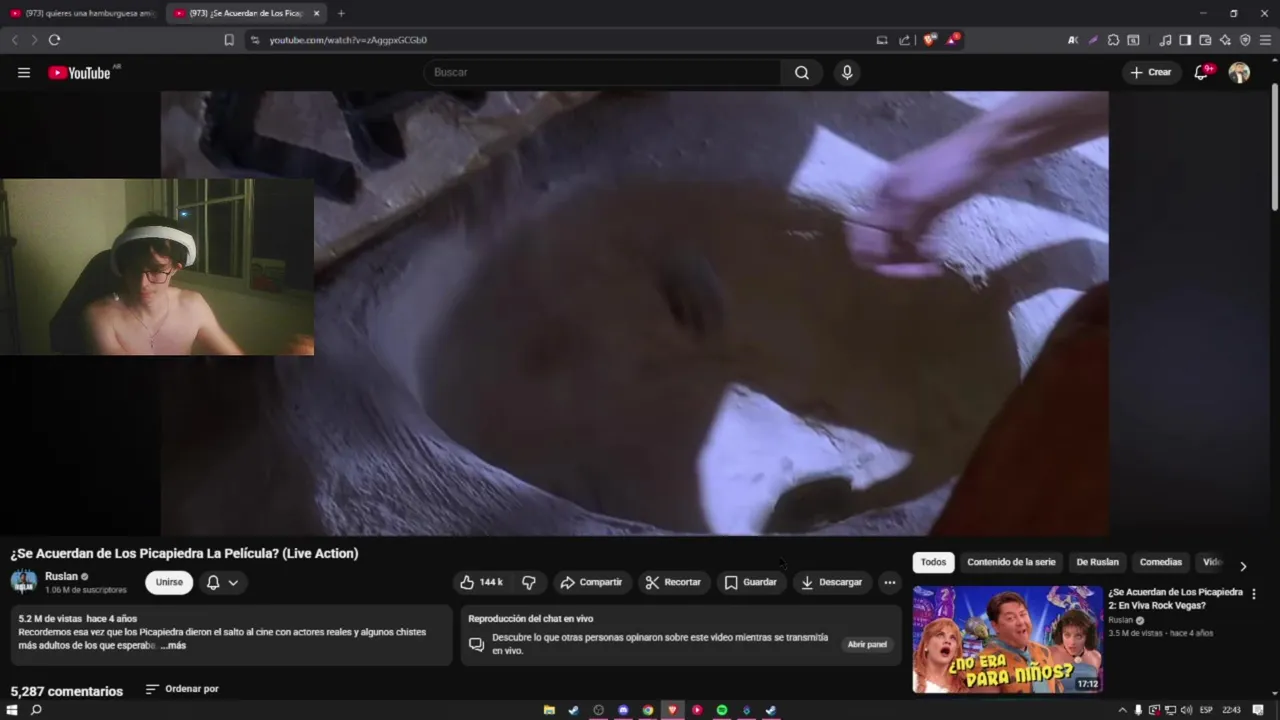Open the YouTube notifications bell
The width and height of the screenshot is (1280, 720).
[1202, 72]
